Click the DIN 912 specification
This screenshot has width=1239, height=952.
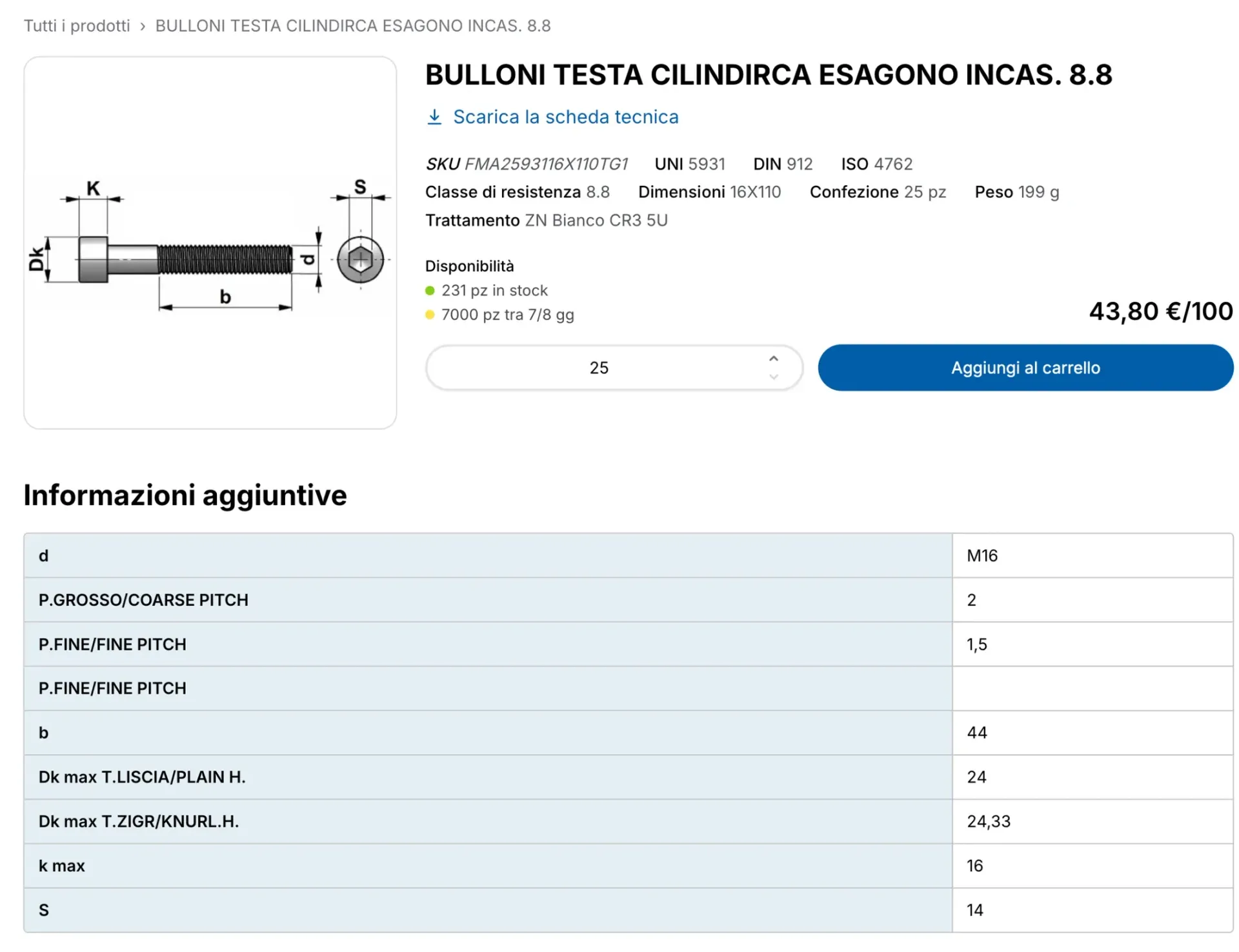tap(783, 164)
